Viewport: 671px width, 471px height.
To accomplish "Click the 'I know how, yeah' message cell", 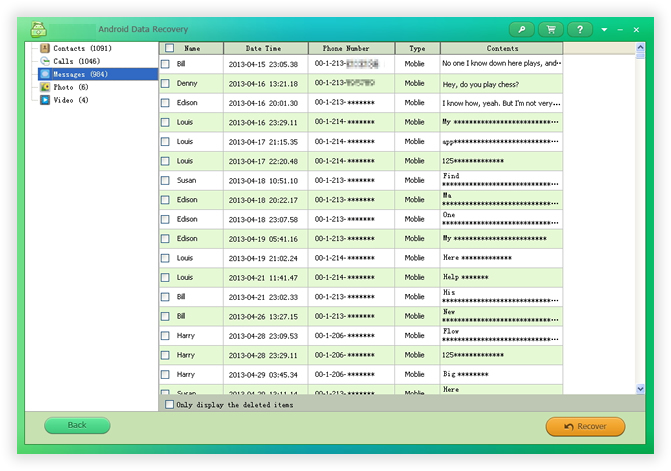I will point(501,103).
